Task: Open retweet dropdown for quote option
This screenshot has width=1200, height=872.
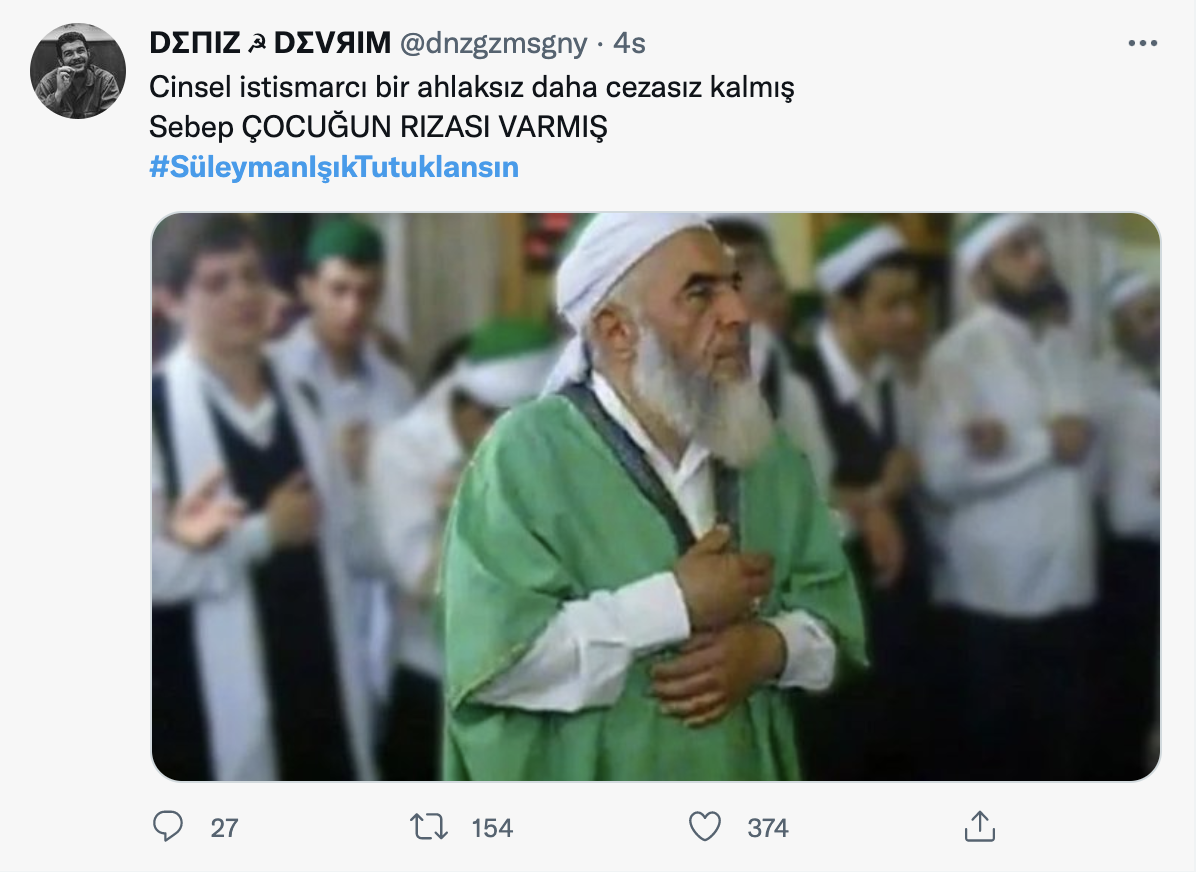Action: click(432, 827)
